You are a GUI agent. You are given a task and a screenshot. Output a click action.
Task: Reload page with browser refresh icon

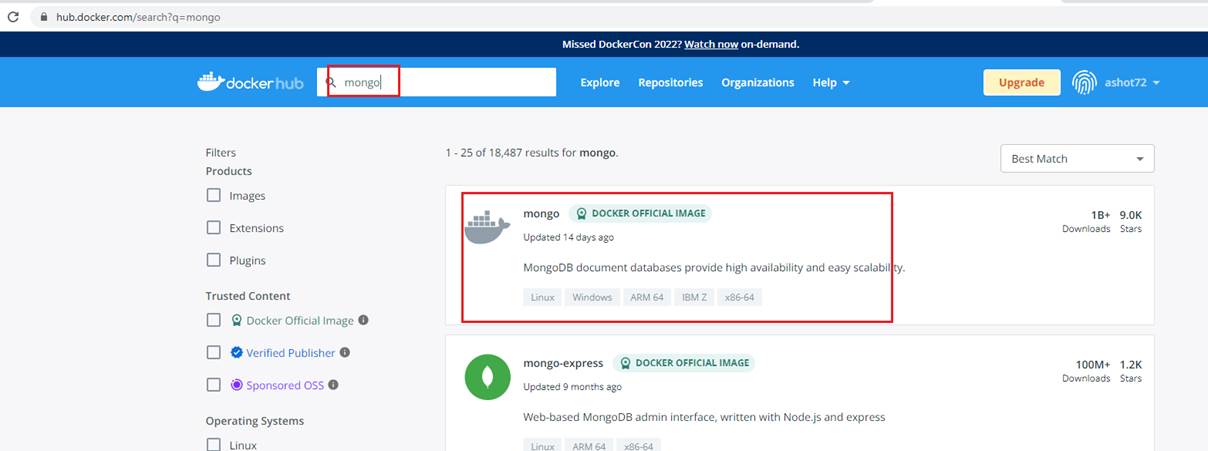click(x=13, y=17)
